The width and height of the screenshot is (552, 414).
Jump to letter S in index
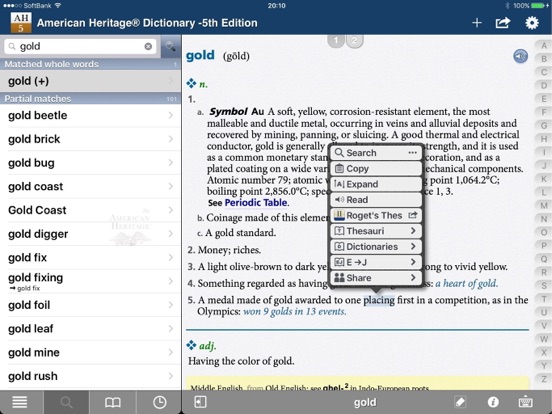pyautogui.click(x=544, y=286)
